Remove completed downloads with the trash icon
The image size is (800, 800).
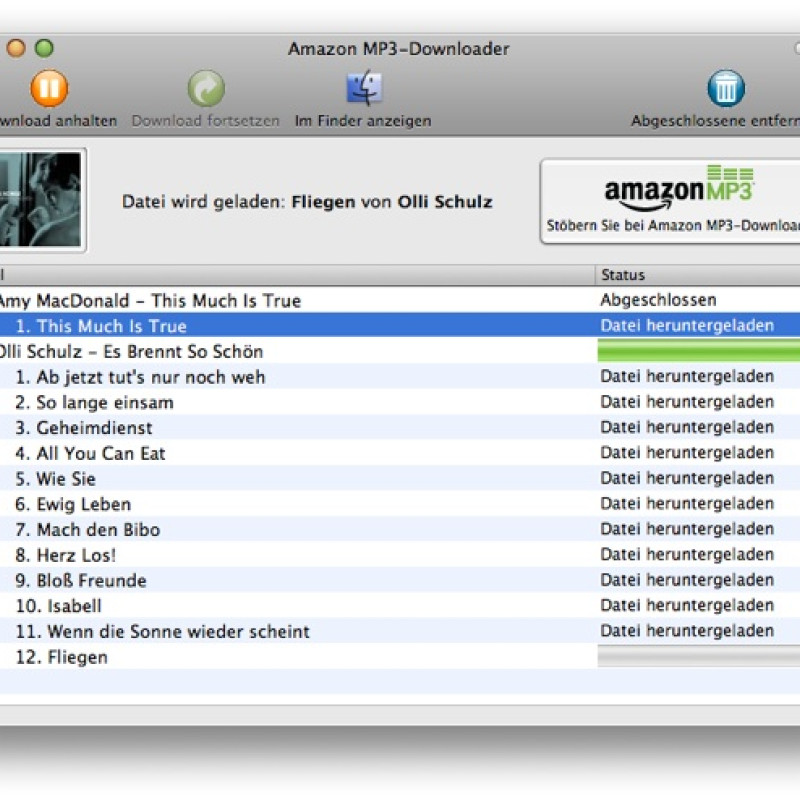coord(726,88)
